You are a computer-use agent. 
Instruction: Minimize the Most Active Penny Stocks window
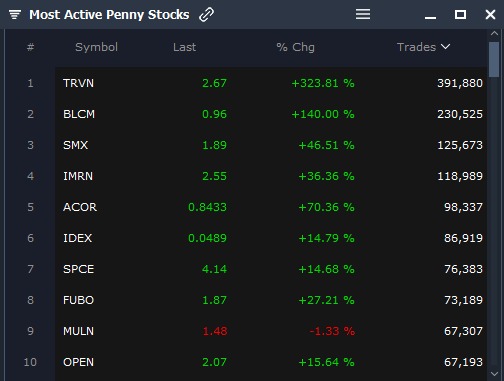click(x=430, y=17)
